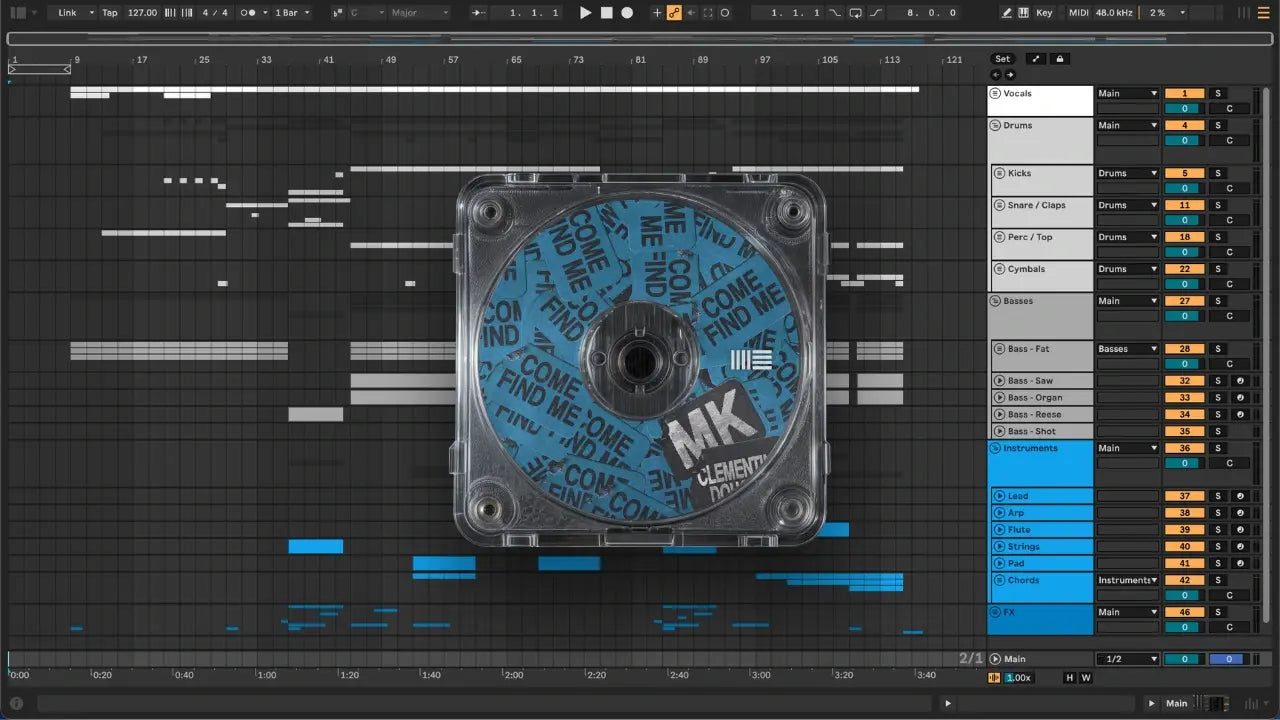Click the Optimize Arrangement Height arrows icon

pos(1036,59)
